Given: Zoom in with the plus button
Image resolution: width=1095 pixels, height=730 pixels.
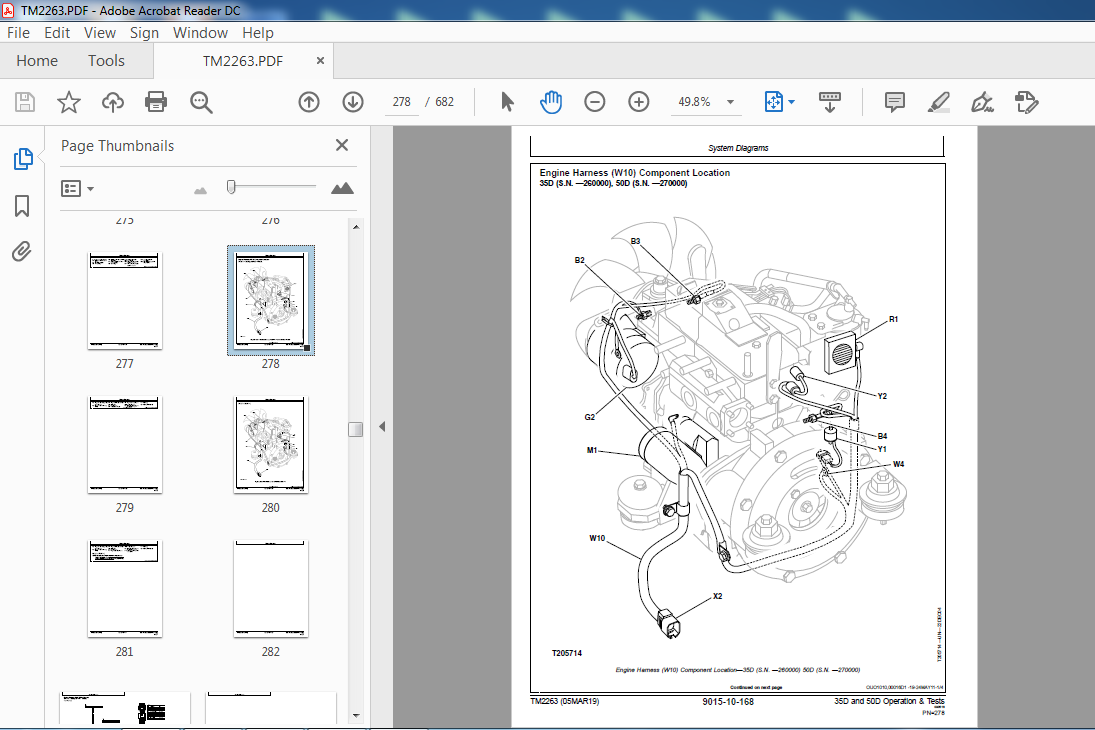Looking at the screenshot, I should pos(638,102).
